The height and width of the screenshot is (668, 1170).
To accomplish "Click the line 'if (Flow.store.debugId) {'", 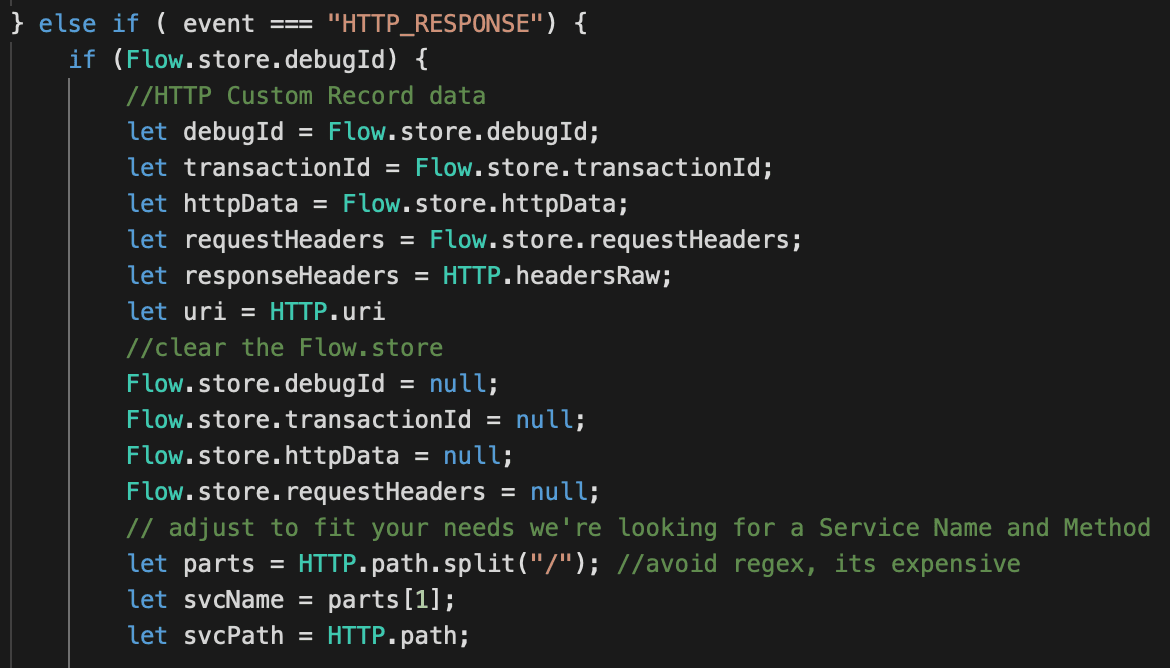I will (x=248, y=60).
